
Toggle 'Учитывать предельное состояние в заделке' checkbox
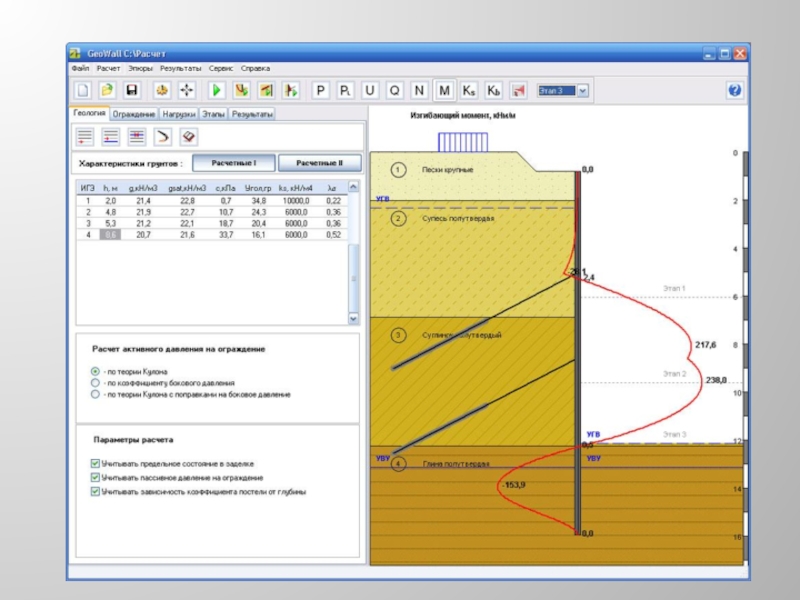(x=95, y=464)
